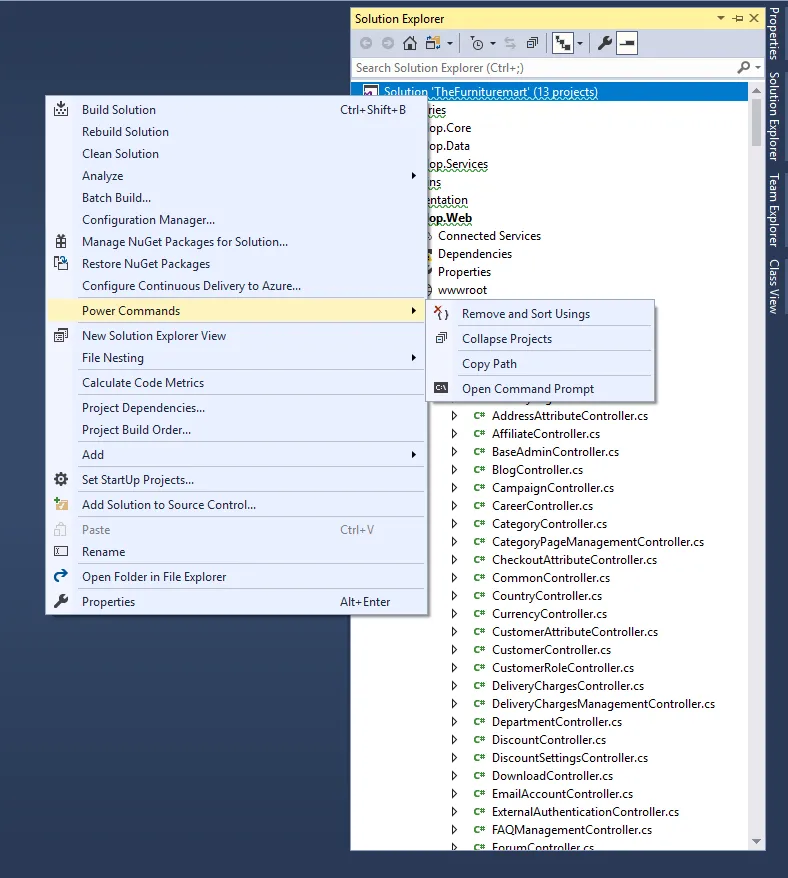
Task: Select Calculate Code Metrics menu entry
Action: pos(237,382)
